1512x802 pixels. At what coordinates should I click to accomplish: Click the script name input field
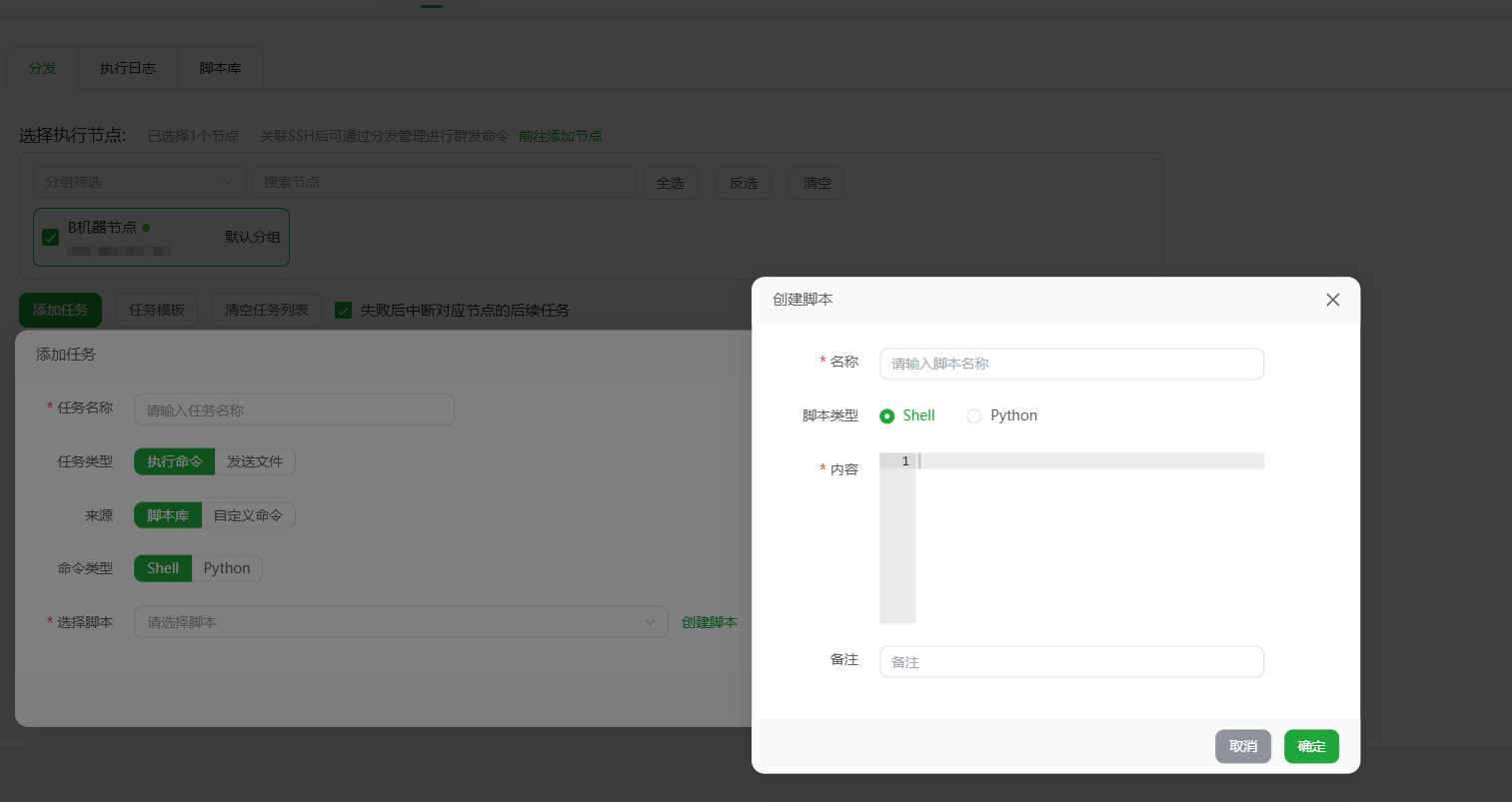click(1070, 364)
